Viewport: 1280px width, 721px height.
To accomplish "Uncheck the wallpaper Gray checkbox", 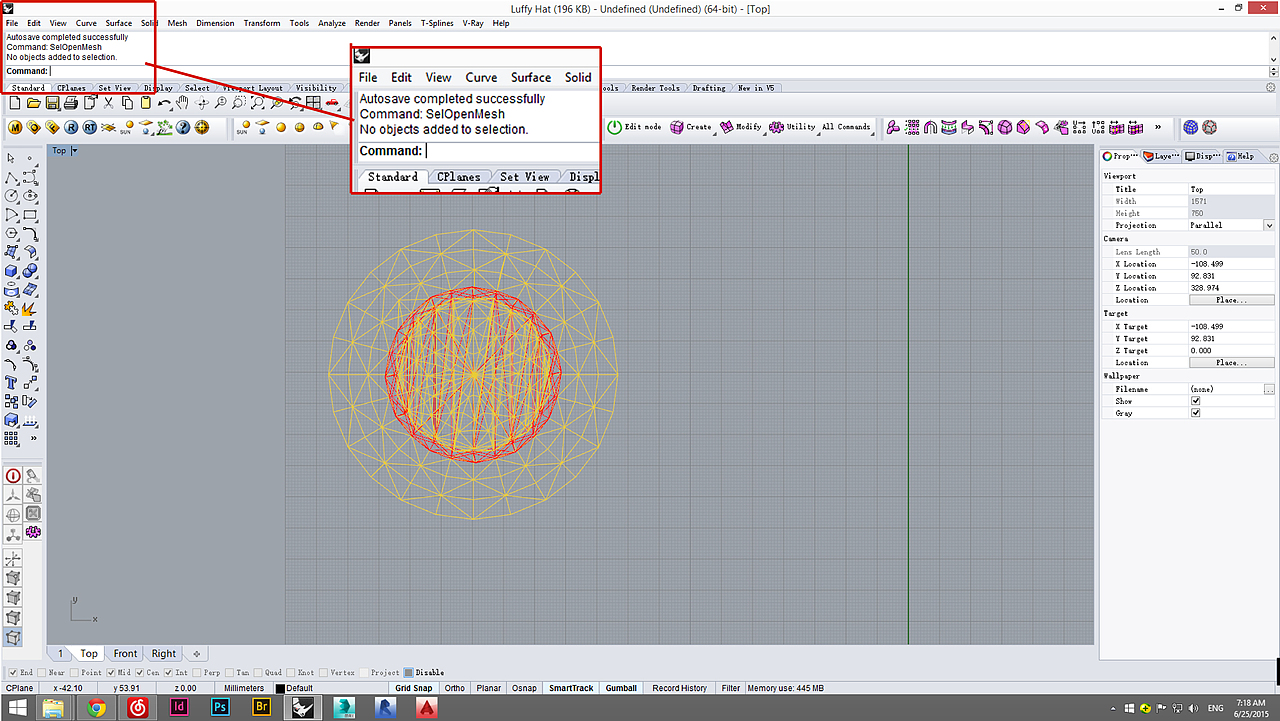I will pyautogui.click(x=1196, y=413).
